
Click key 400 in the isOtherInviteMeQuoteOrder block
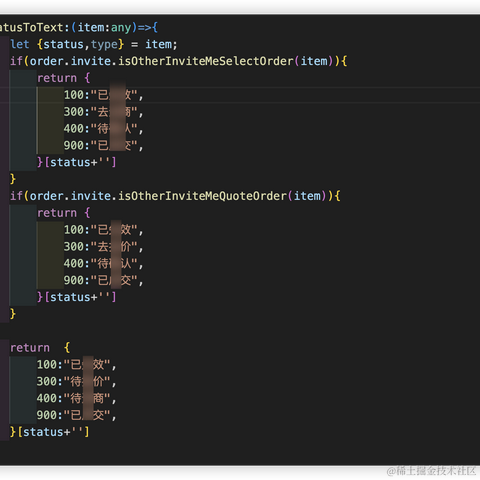point(74,263)
